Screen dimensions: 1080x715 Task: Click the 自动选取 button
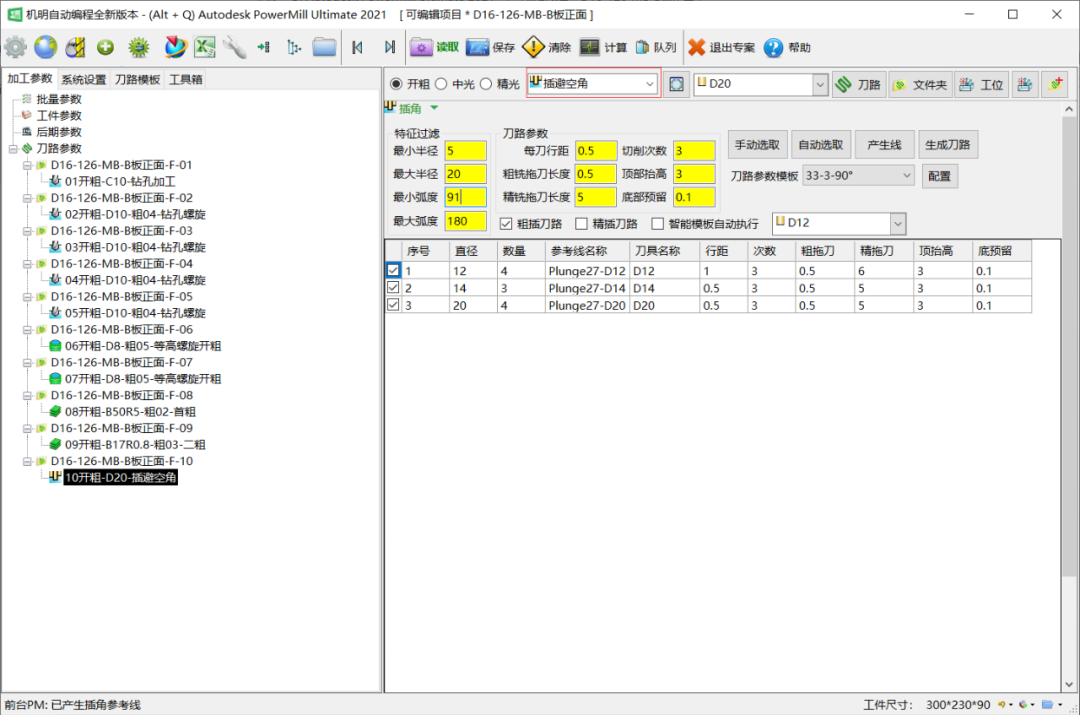point(820,145)
